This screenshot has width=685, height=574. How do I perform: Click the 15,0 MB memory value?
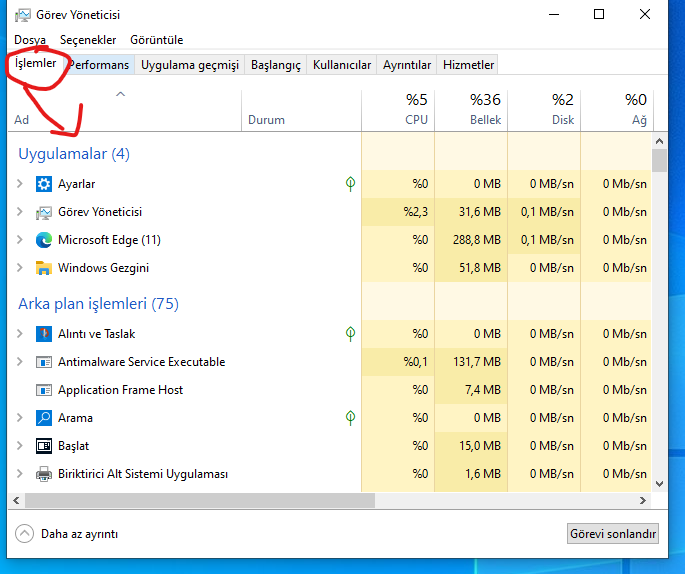pyautogui.click(x=480, y=446)
